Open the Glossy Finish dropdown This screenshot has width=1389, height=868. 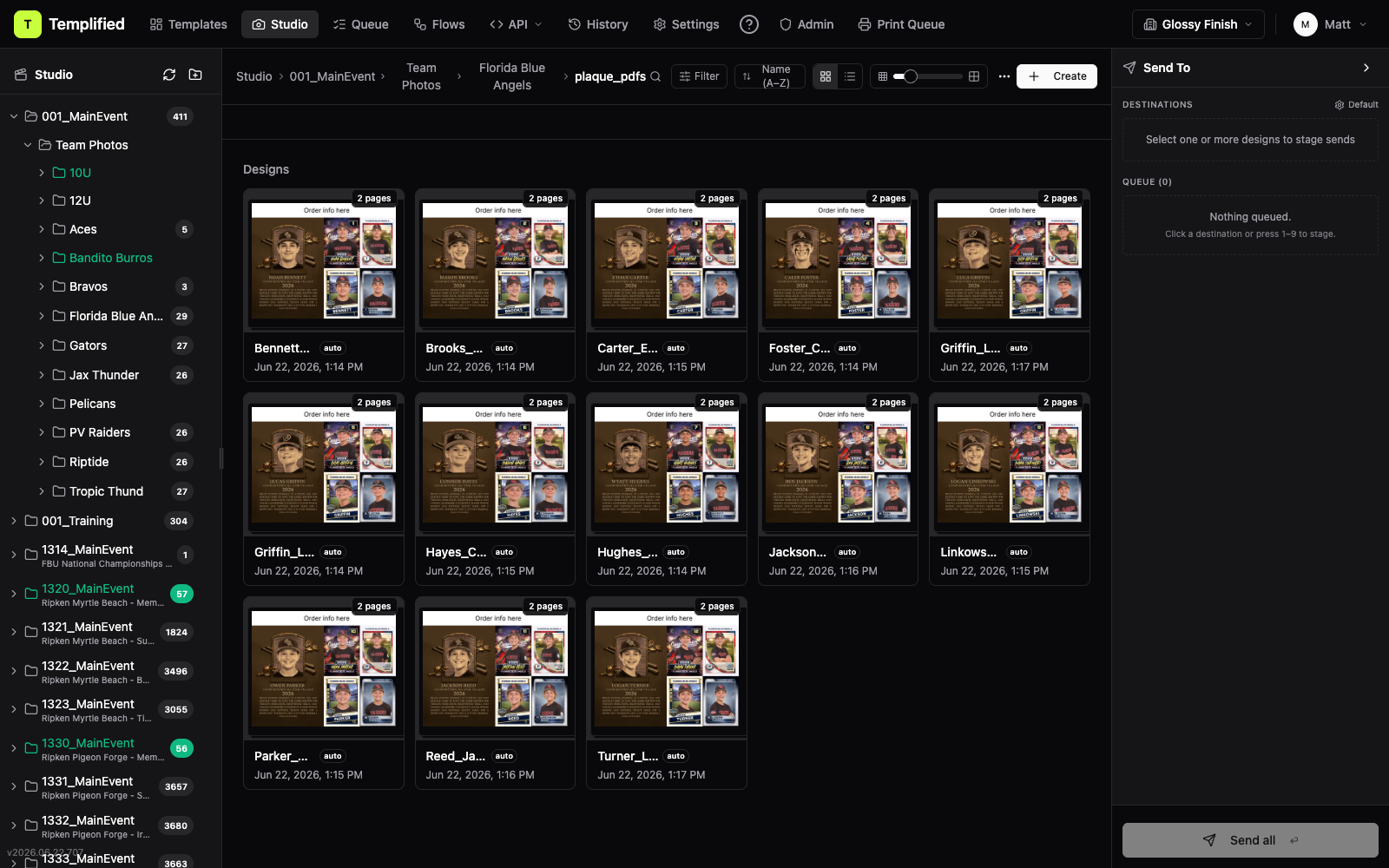pyautogui.click(x=1198, y=24)
